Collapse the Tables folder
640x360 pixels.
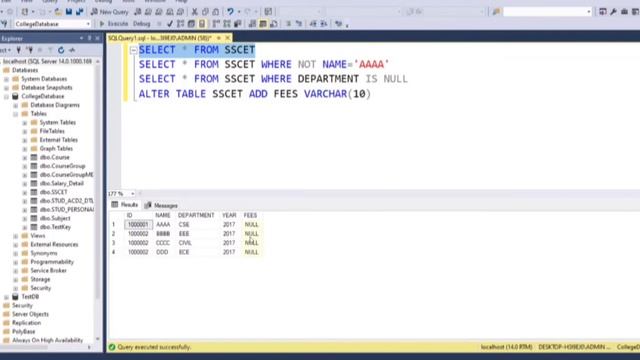tap(16, 114)
